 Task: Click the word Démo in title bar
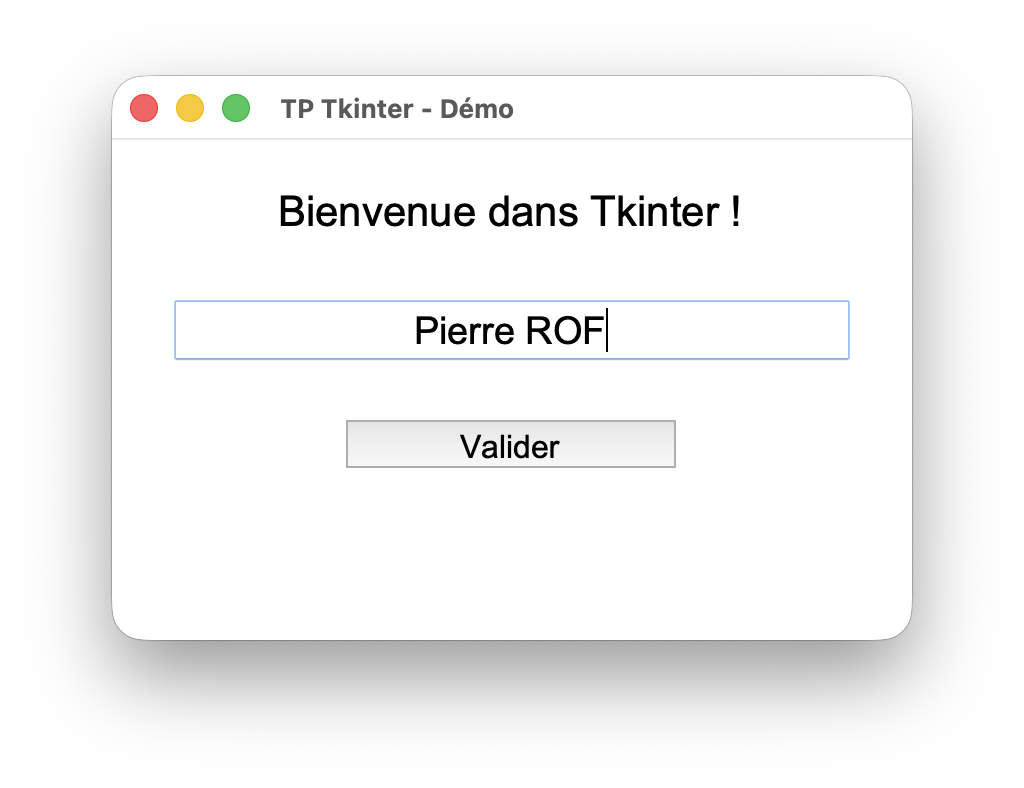(477, 109)
